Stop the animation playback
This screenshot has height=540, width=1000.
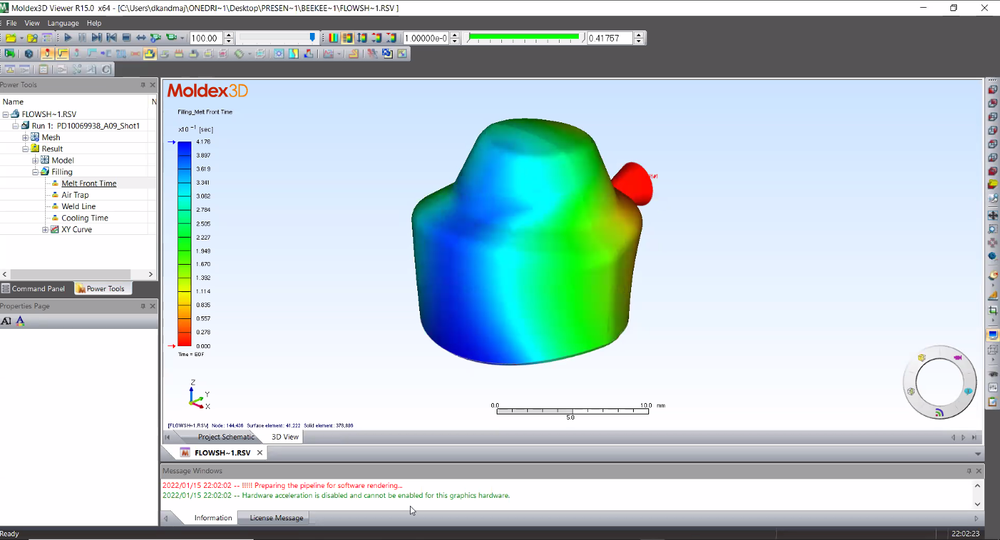click(126, 38)
